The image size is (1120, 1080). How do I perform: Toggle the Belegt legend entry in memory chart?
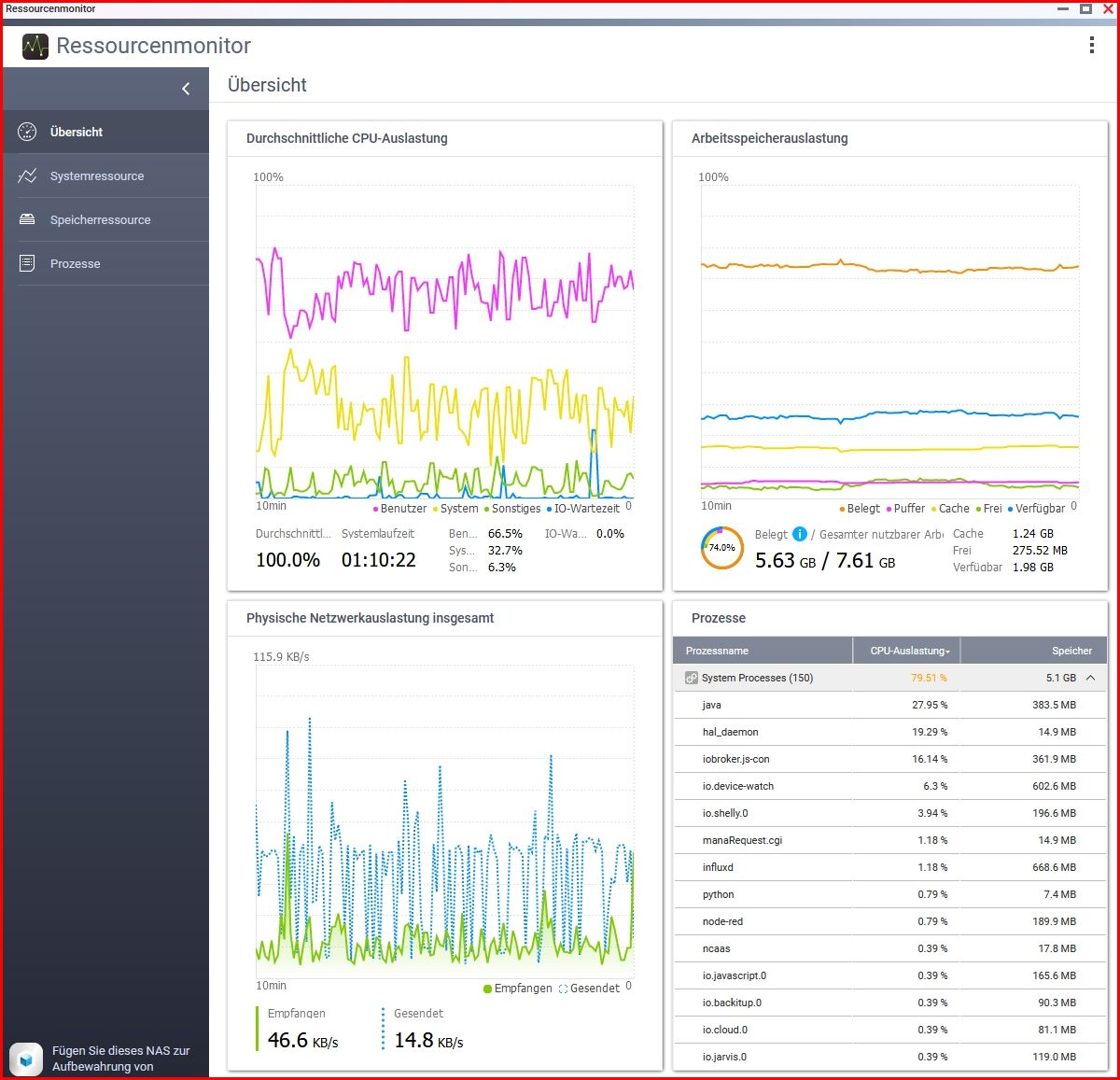pyautogui.click(x=860, y=509)
